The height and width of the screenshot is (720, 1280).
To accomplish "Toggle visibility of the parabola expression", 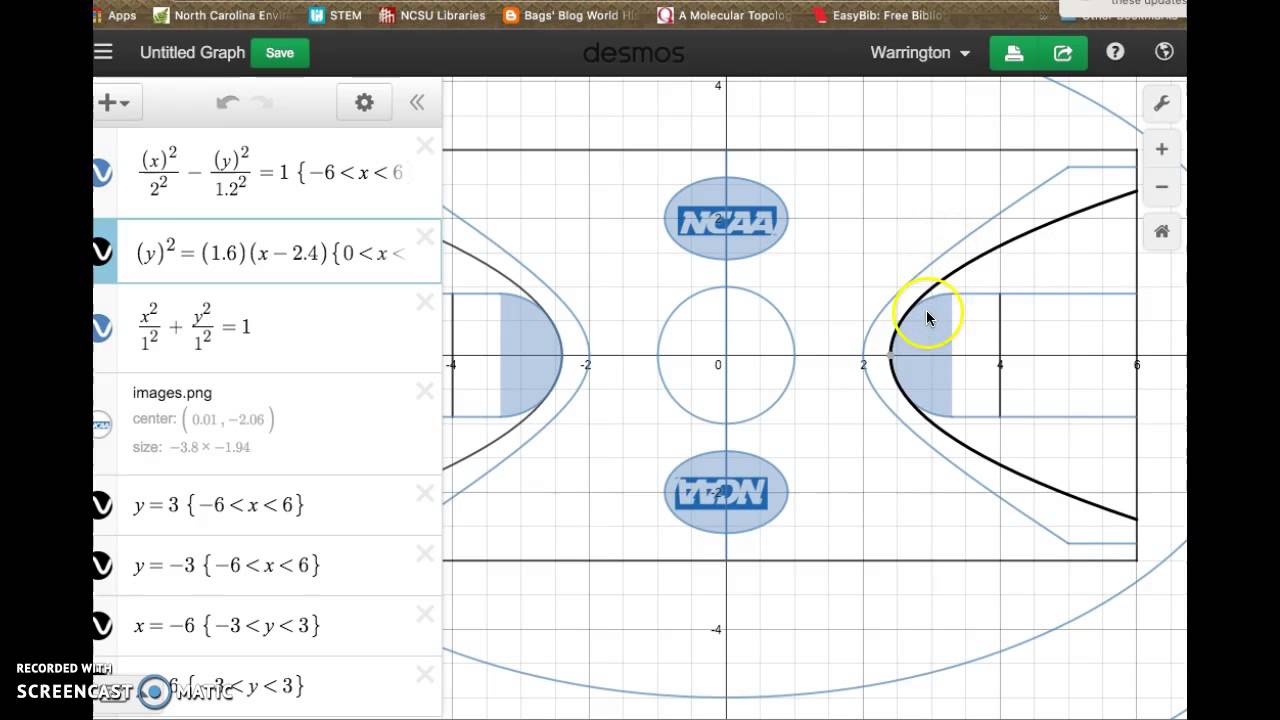I will pyautogui.click(x=101, y=251).
